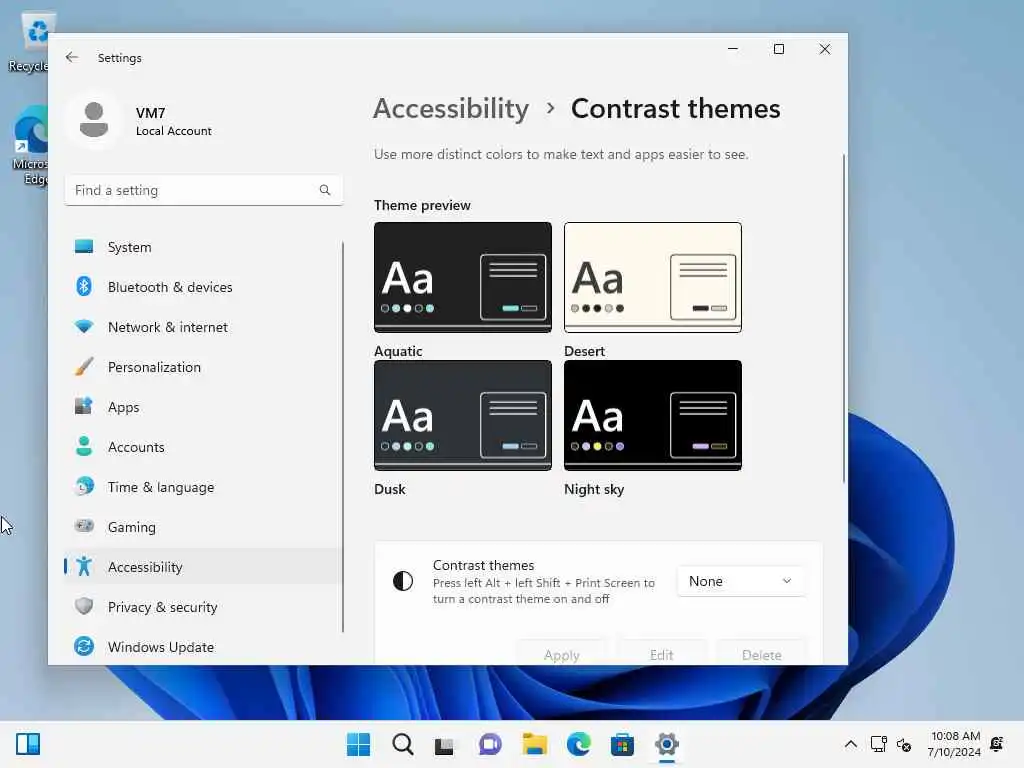Click VM7 Local Account name
Image resolution: width=1024 pixels, height=768 pixels.
(174, 121)
